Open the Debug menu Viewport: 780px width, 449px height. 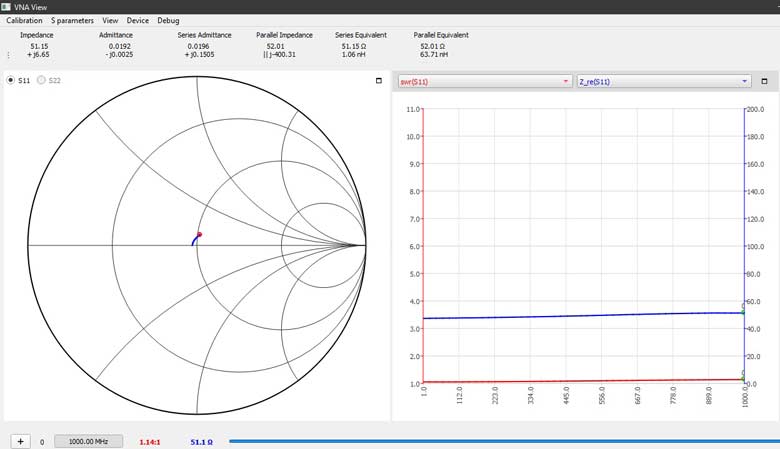click(x=168, y=20)
